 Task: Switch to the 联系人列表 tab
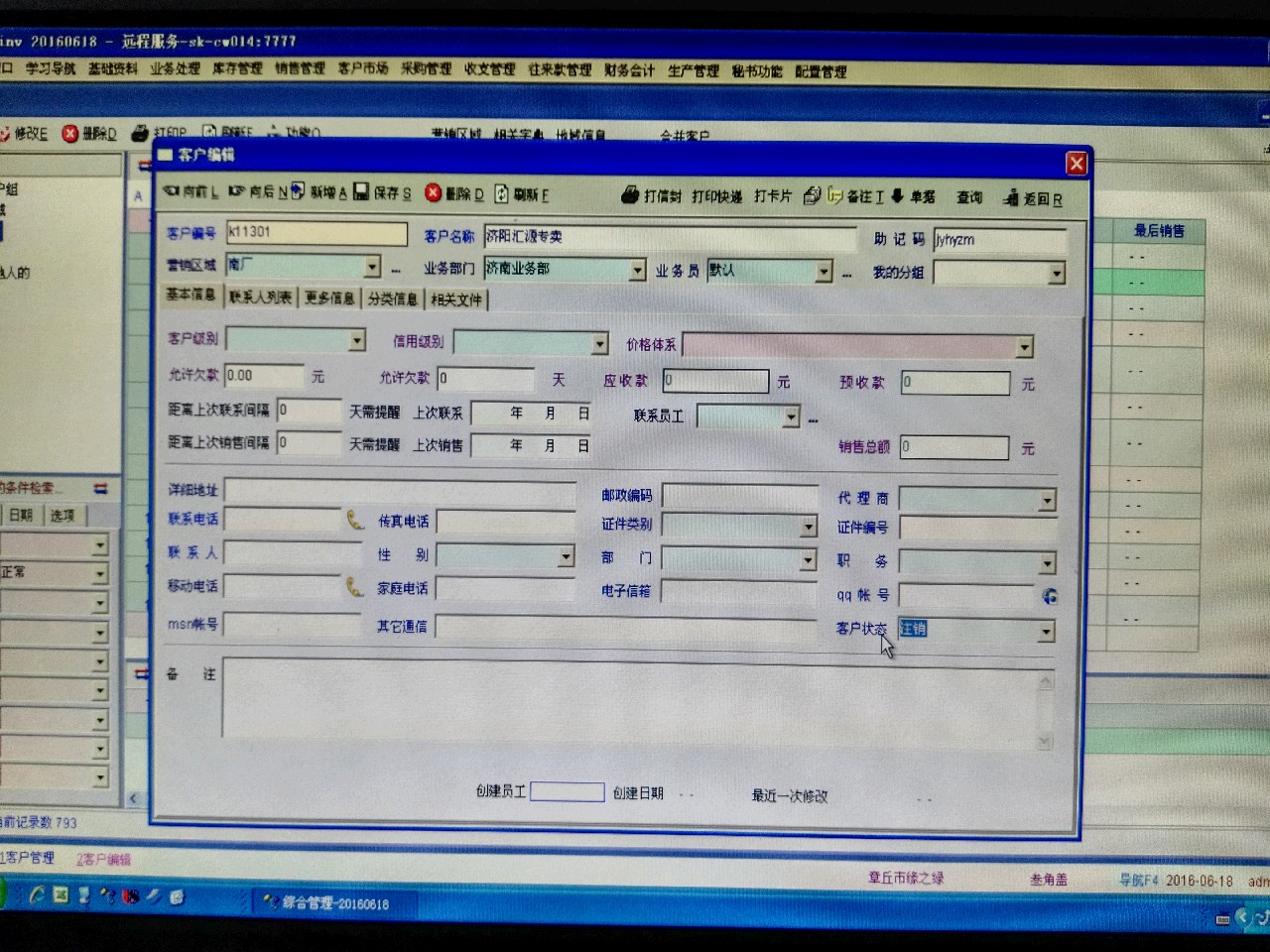tap(260, 297)
